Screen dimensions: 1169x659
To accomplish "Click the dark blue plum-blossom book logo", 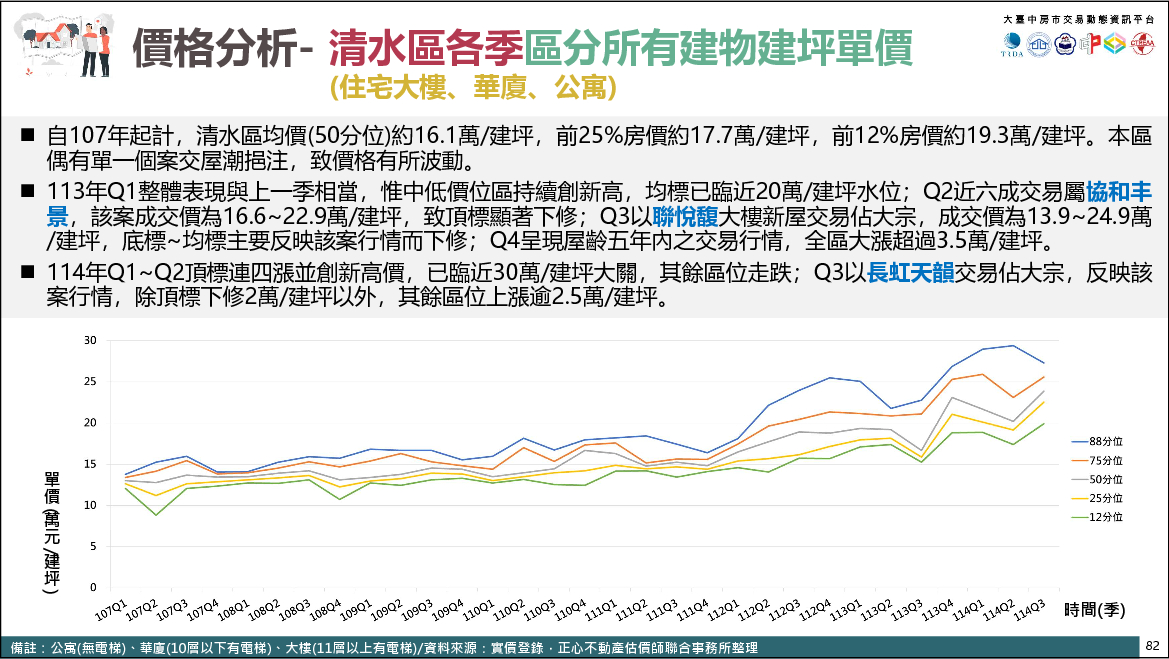I will [x=1065, y=45].
